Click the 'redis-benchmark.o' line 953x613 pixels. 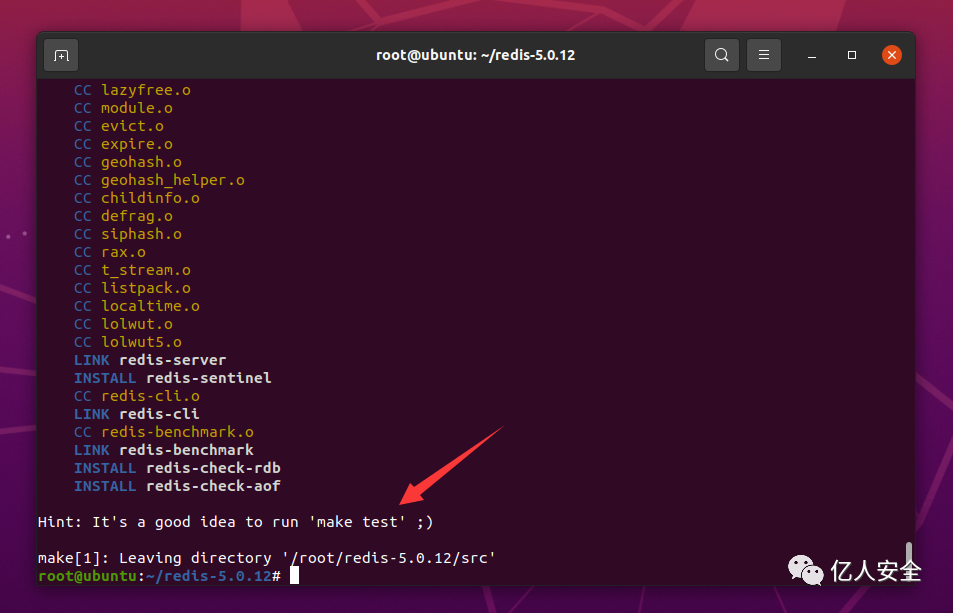[164, 432]
